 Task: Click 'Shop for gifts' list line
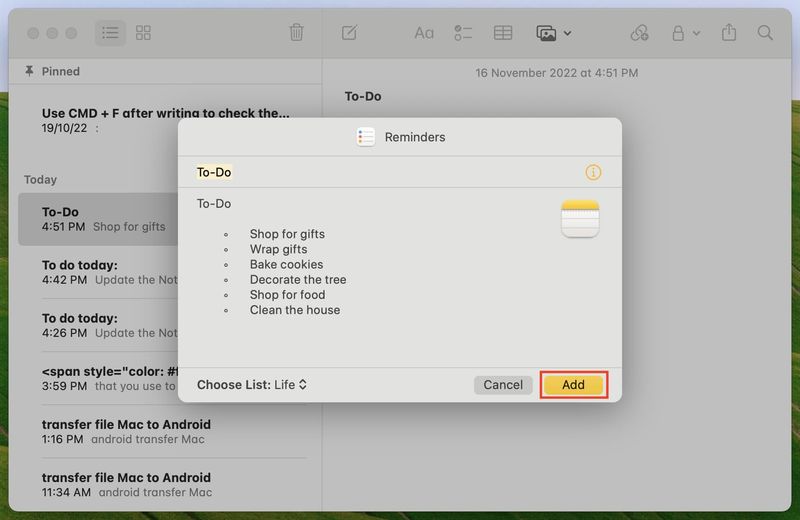coord(287,234)
